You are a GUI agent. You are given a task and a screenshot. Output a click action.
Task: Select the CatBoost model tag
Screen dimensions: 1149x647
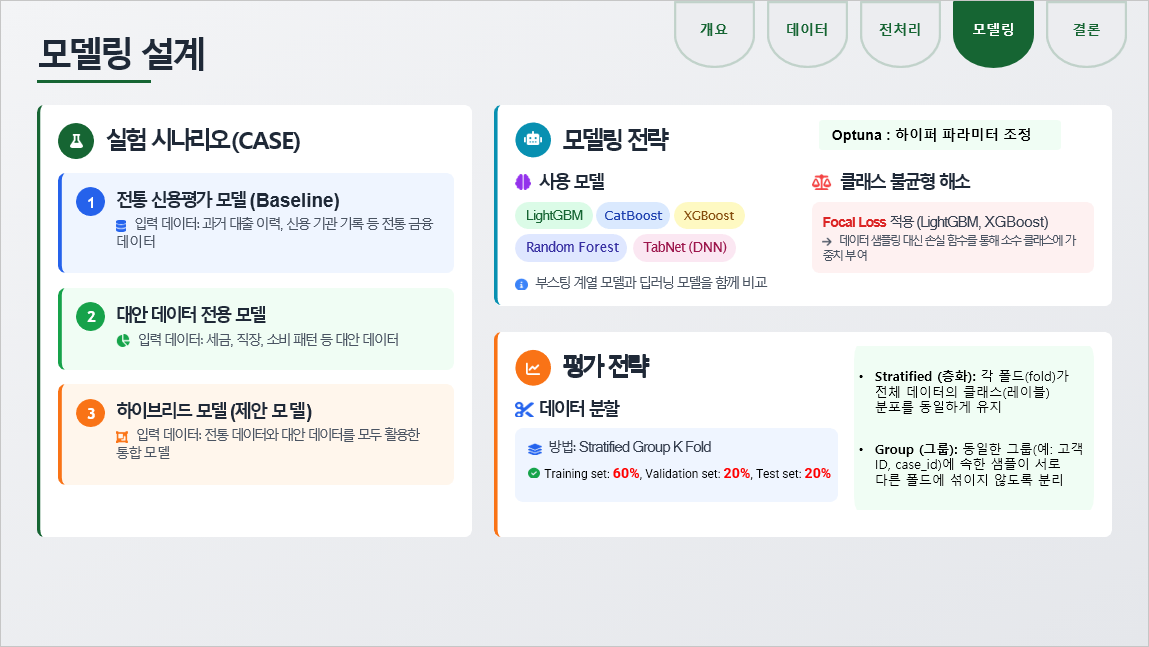tap(633, 216)
